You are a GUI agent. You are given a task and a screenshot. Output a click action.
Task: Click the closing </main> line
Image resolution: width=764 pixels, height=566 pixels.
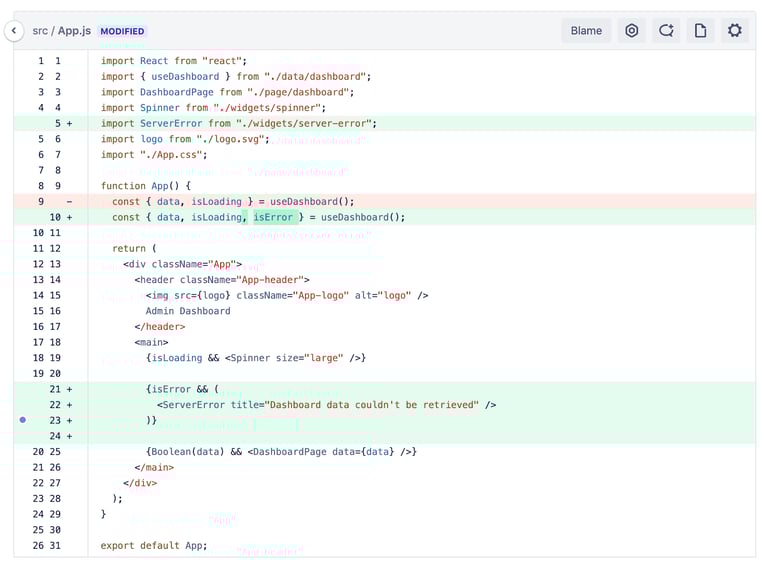(154, 467)
